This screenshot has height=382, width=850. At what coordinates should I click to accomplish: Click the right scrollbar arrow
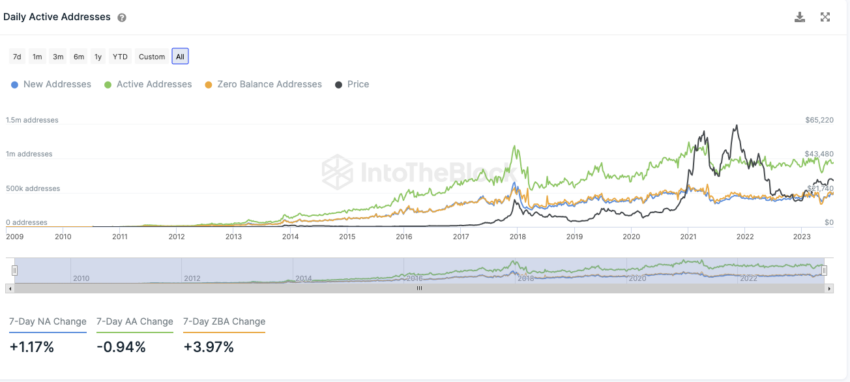coord(830,289)
